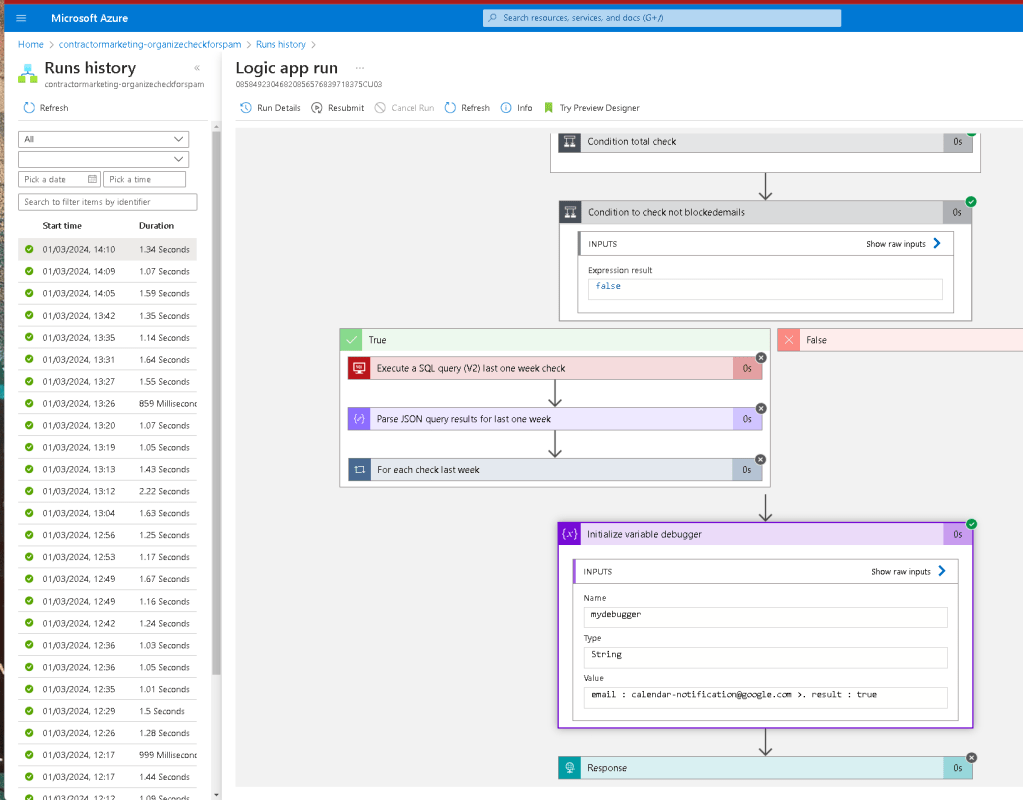The height and width of the screenshot is (800, 1023).
Task: Select the run at 01/03/2024, 13:26
Action: 108,403
